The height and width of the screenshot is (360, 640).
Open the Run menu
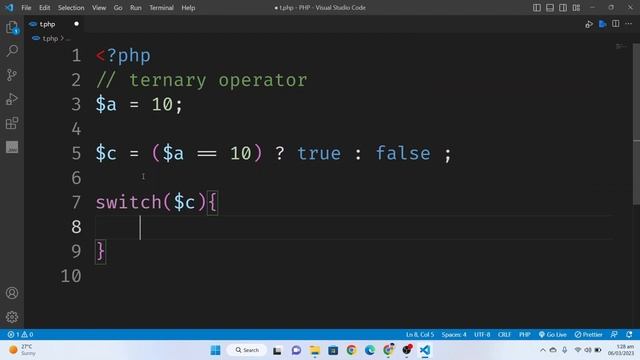coord(136,8)
